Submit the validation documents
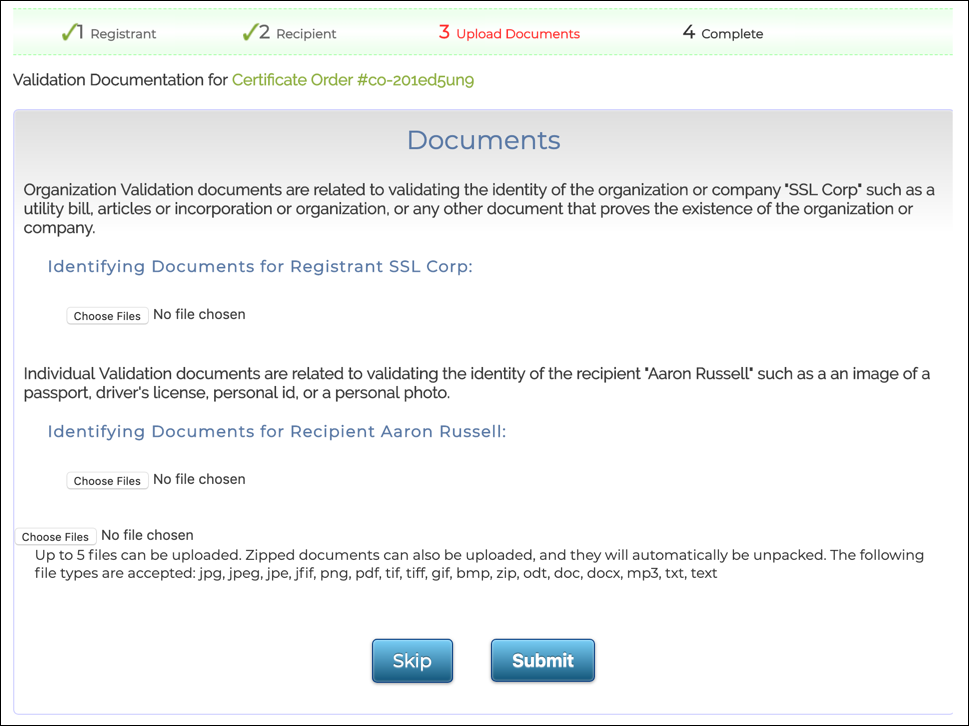The width and height of the screenshot is (969, 726). pos(542,661)
